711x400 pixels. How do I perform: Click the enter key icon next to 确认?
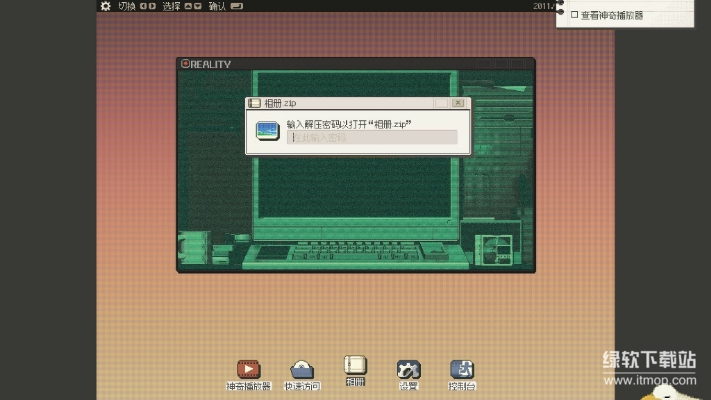click(237, 6)
